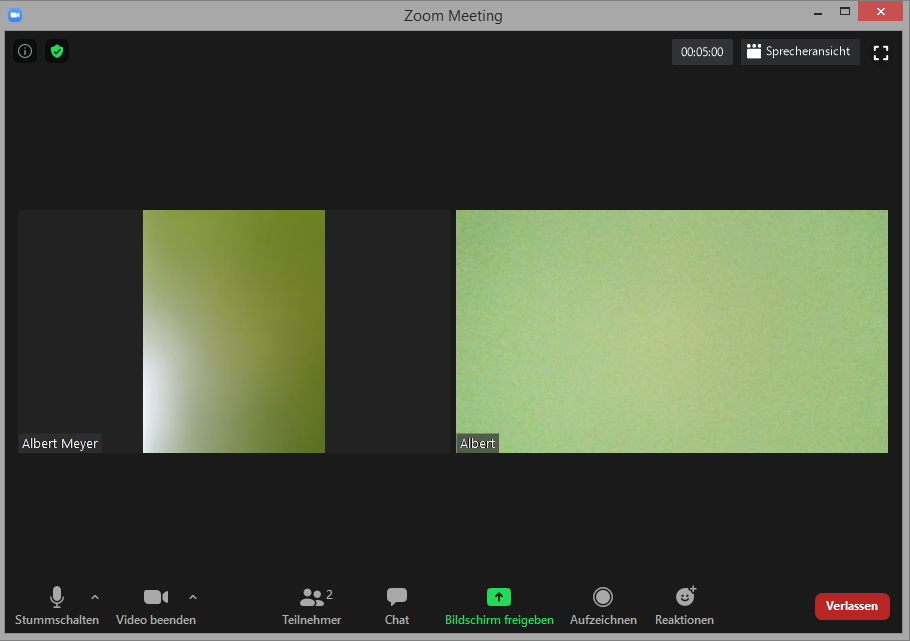The height and width of the screenshot is (641, 910).
Task: Open the Teilnehmer participants panel
Action: (312, 606)
